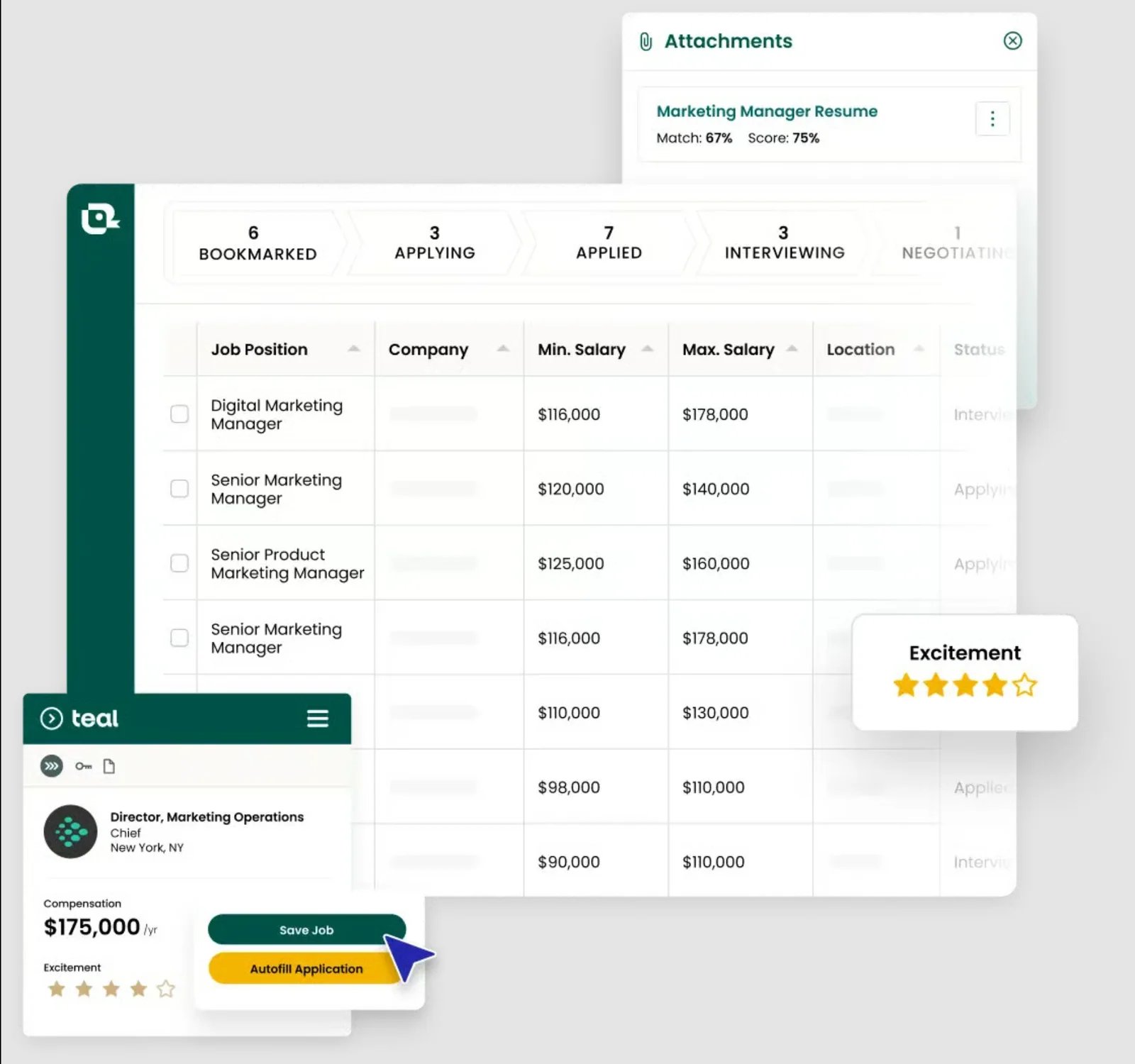Screen dimensions: 1135x1064
Task: Click the double-chevron icon in the extension toolbar
Action: tap(51, 766)
